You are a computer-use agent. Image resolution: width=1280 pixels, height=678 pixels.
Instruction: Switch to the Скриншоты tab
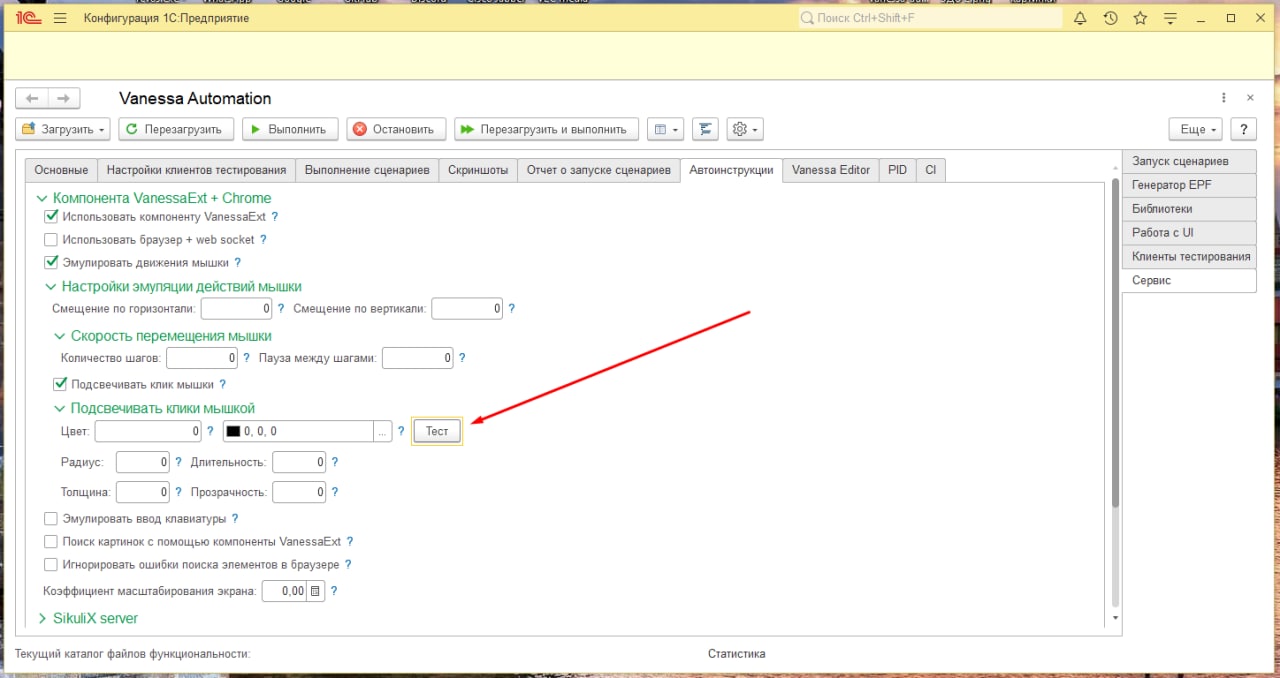[x=479, y=170]
